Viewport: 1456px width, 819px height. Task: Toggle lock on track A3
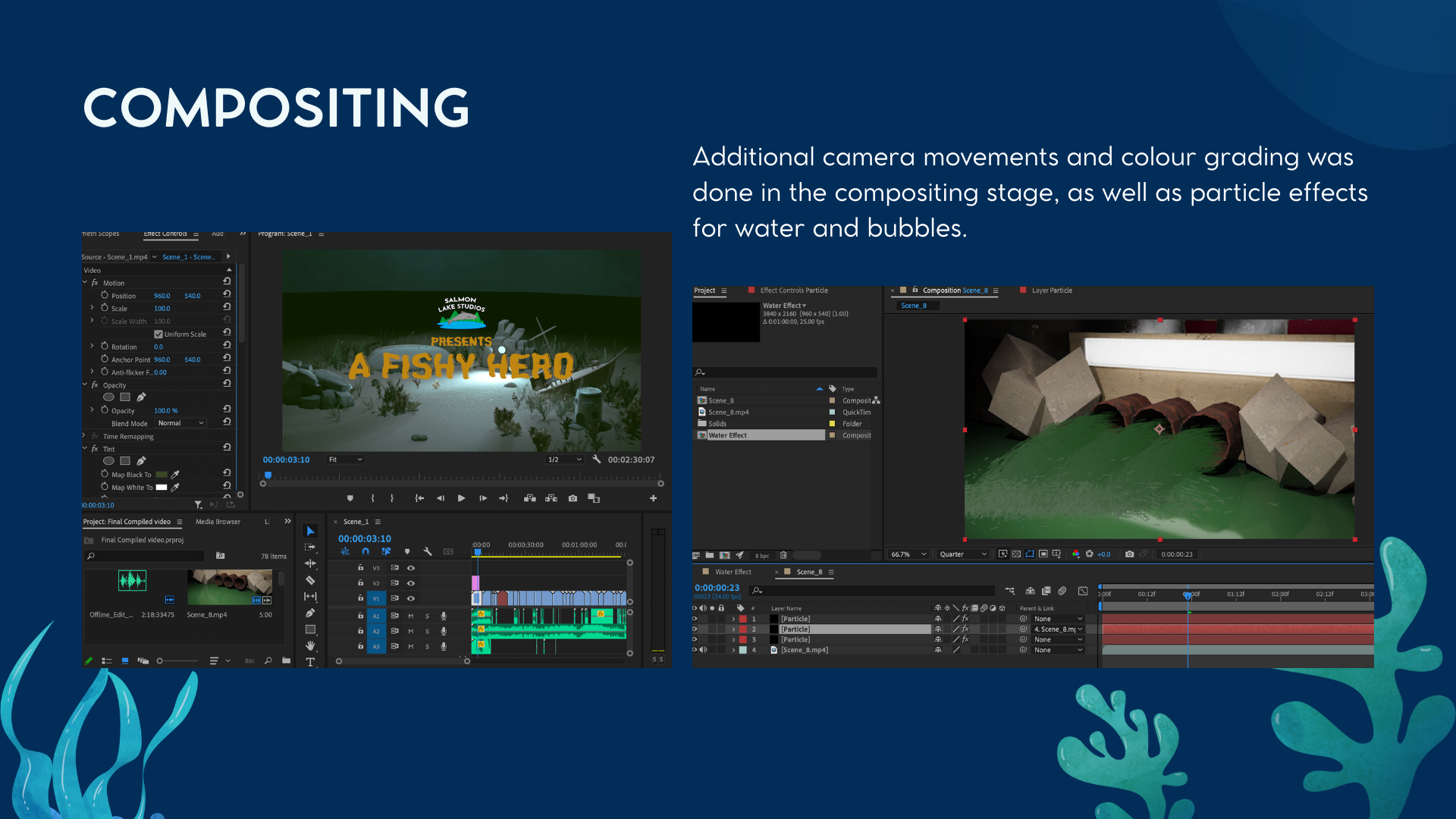pyautogui.click(x=361, y=646)
